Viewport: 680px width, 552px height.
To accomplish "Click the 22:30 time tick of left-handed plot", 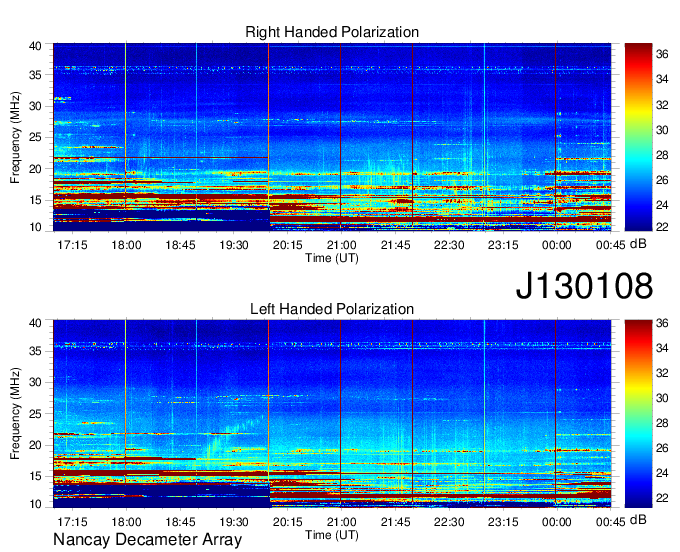I will pyautogui.click(x=449, y=522).
